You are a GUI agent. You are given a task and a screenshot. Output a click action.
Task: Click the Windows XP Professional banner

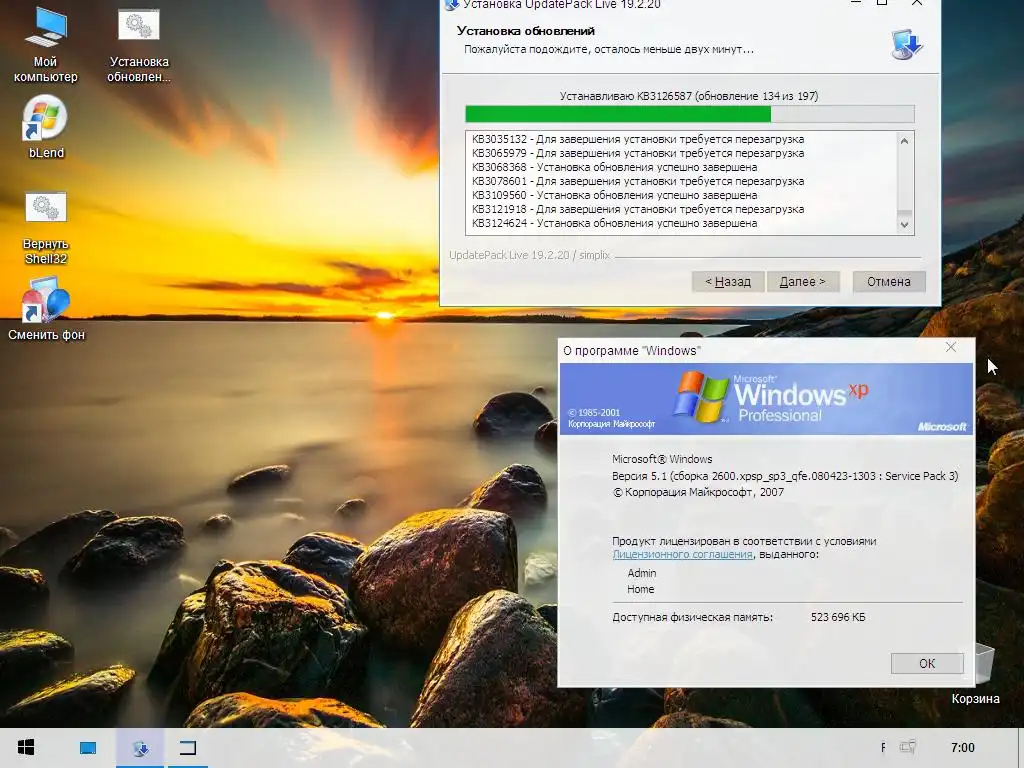pyautogui.click(x=766, y=399)
